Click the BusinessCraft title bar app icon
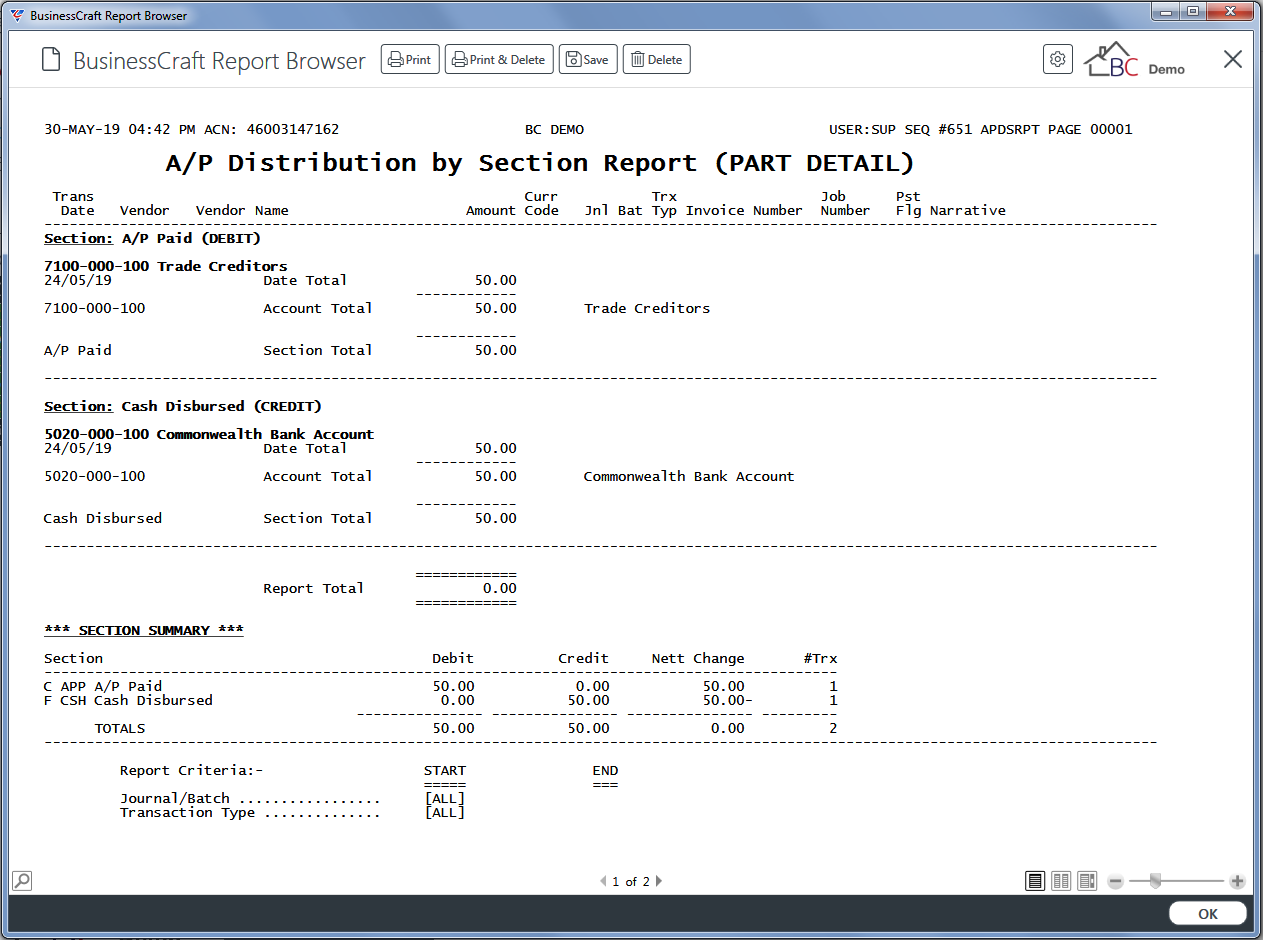Image resolution: width=1263 pixels, height=940 pixels. pyautogui.click(x=17, y=15)
